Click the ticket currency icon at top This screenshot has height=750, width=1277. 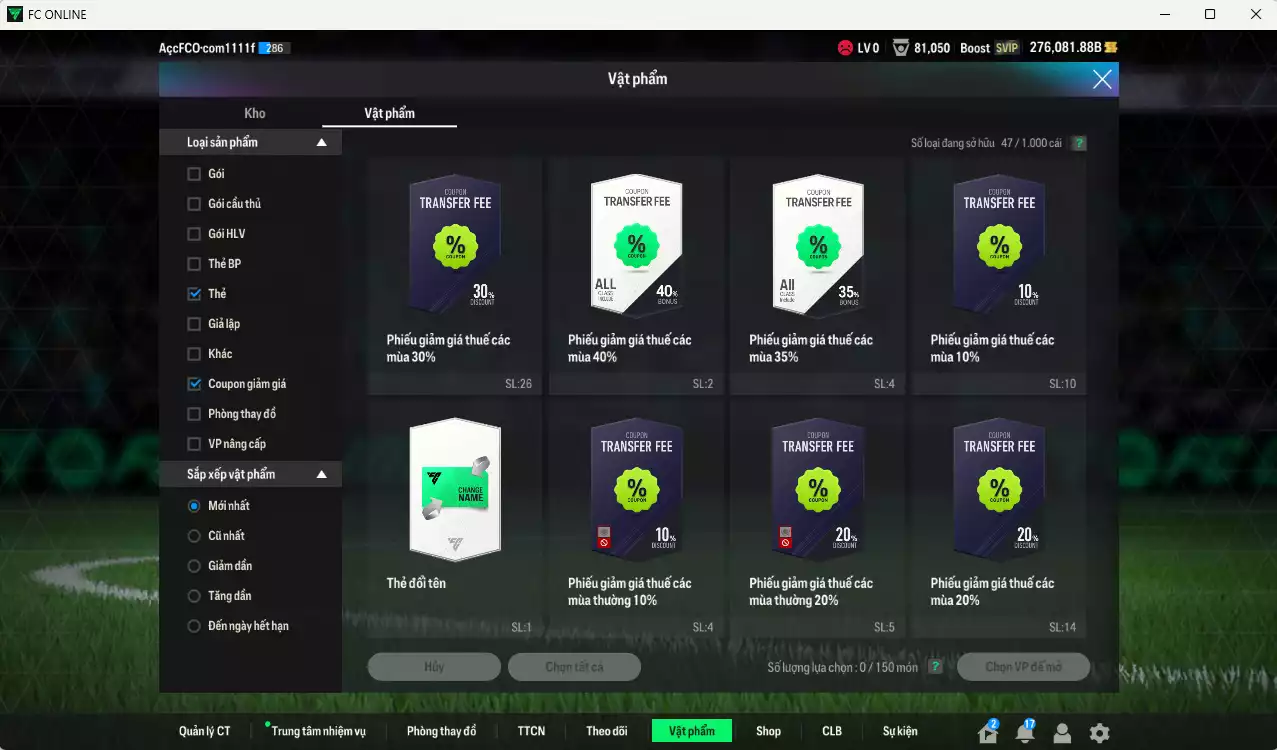(x=1110, y=48)
